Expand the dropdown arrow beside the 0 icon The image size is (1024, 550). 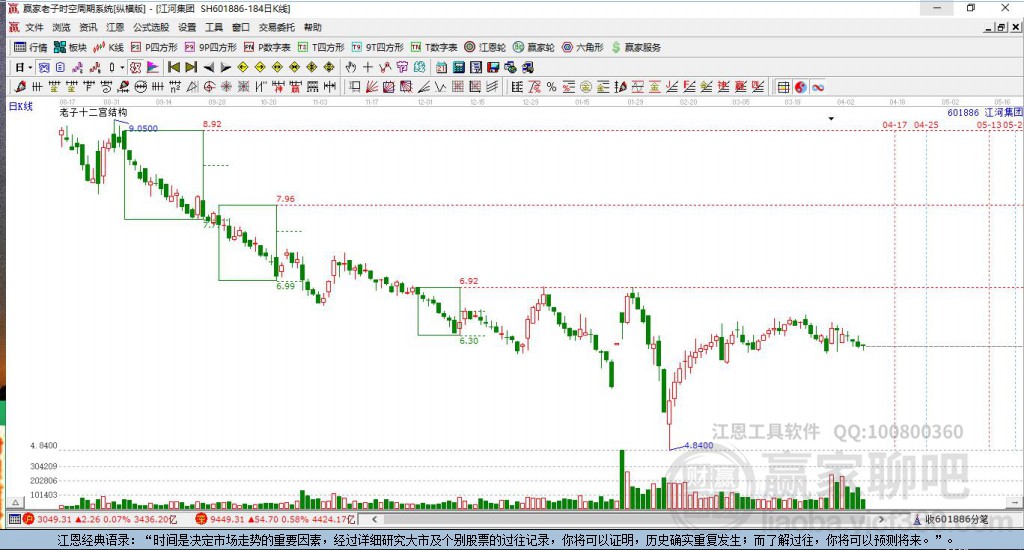tap(121, 67)
